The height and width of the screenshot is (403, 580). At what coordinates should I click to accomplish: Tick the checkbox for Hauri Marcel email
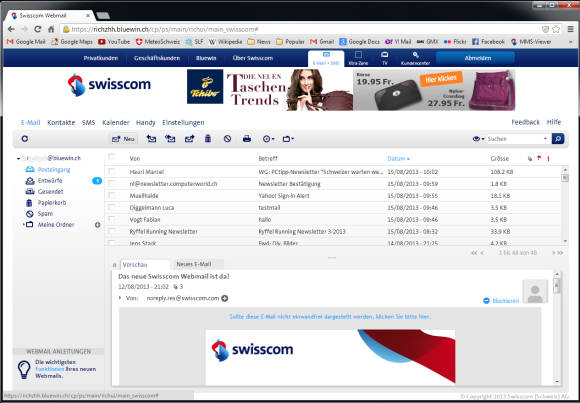click(x=111, y=172)
